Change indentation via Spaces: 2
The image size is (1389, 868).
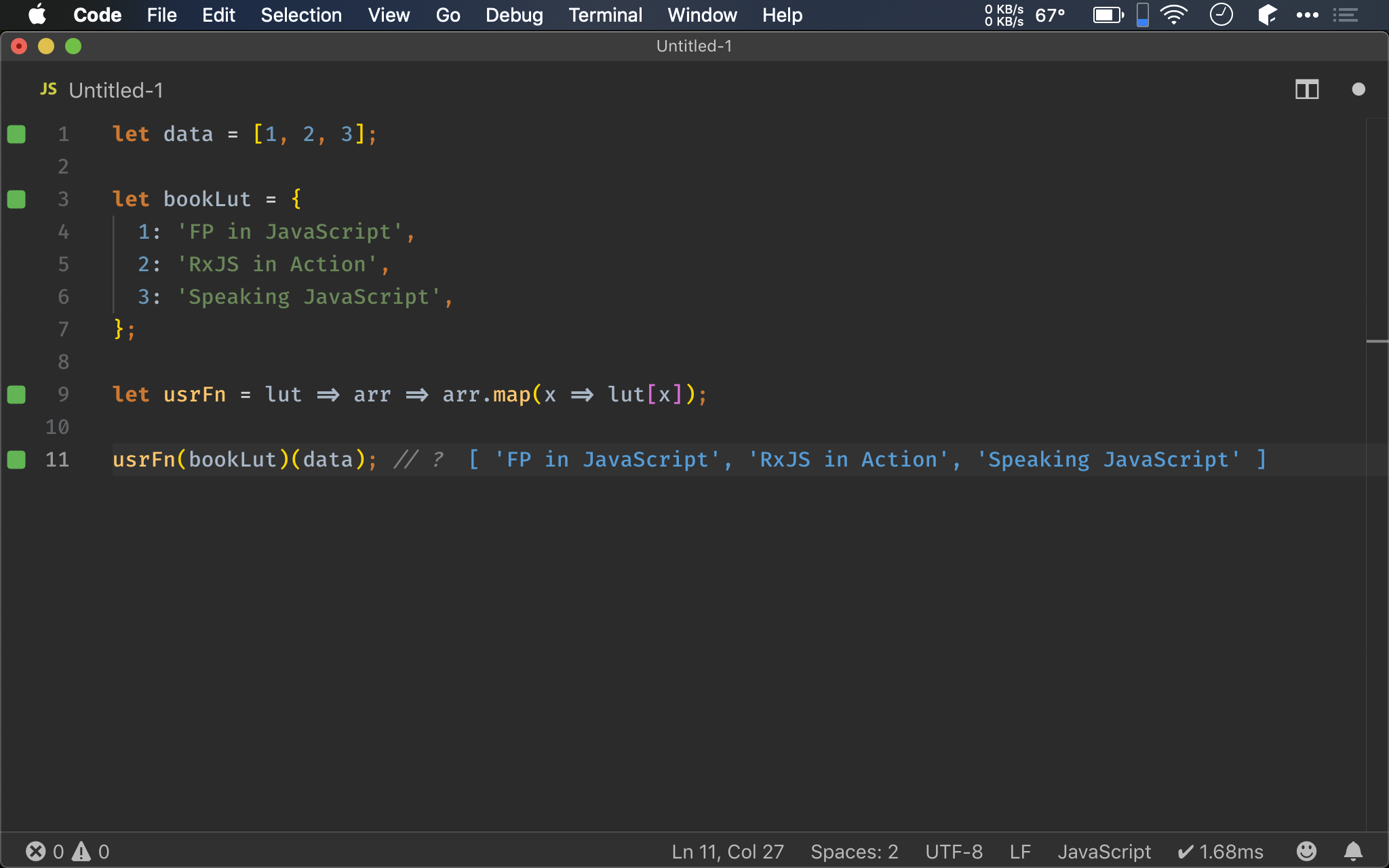coord(854,852)
